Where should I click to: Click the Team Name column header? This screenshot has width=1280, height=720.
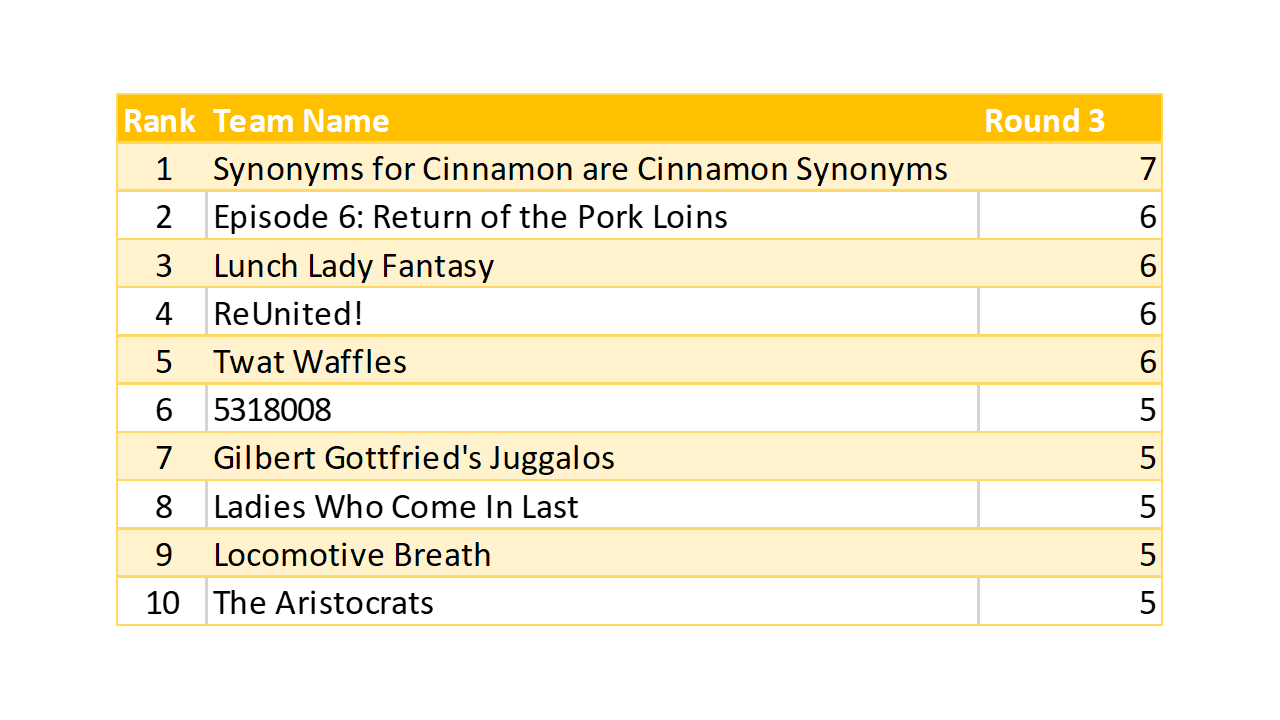[x=301, y=121]
